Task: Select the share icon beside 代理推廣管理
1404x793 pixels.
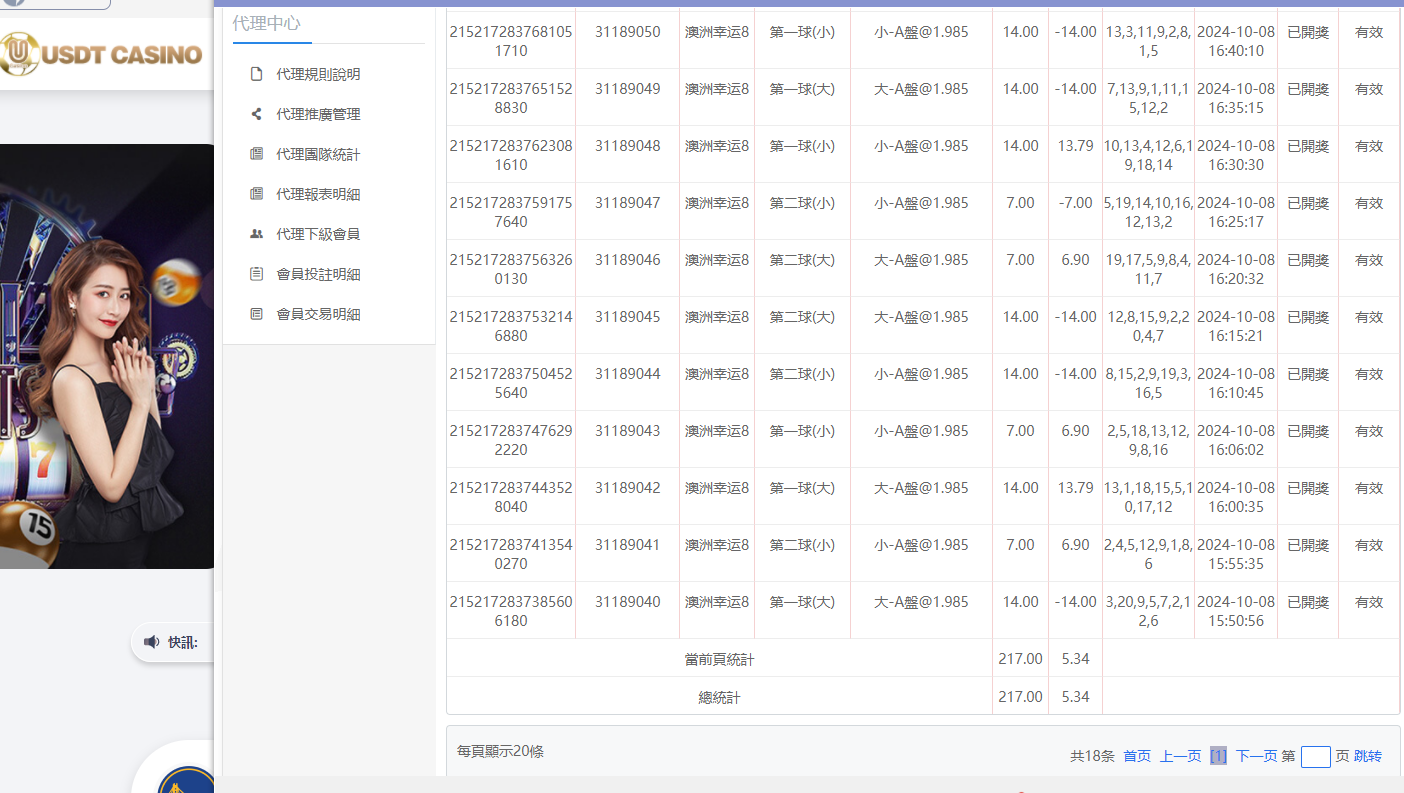Action: point(258,113)
